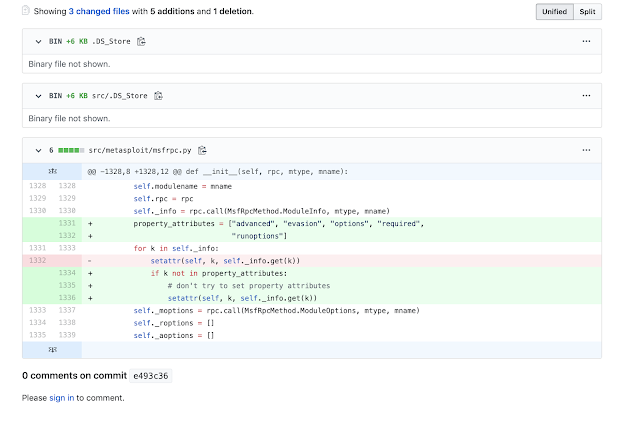This screenshot has height=422, width=640.
Task: Click added line number 1334
Action: coord(67,272)
